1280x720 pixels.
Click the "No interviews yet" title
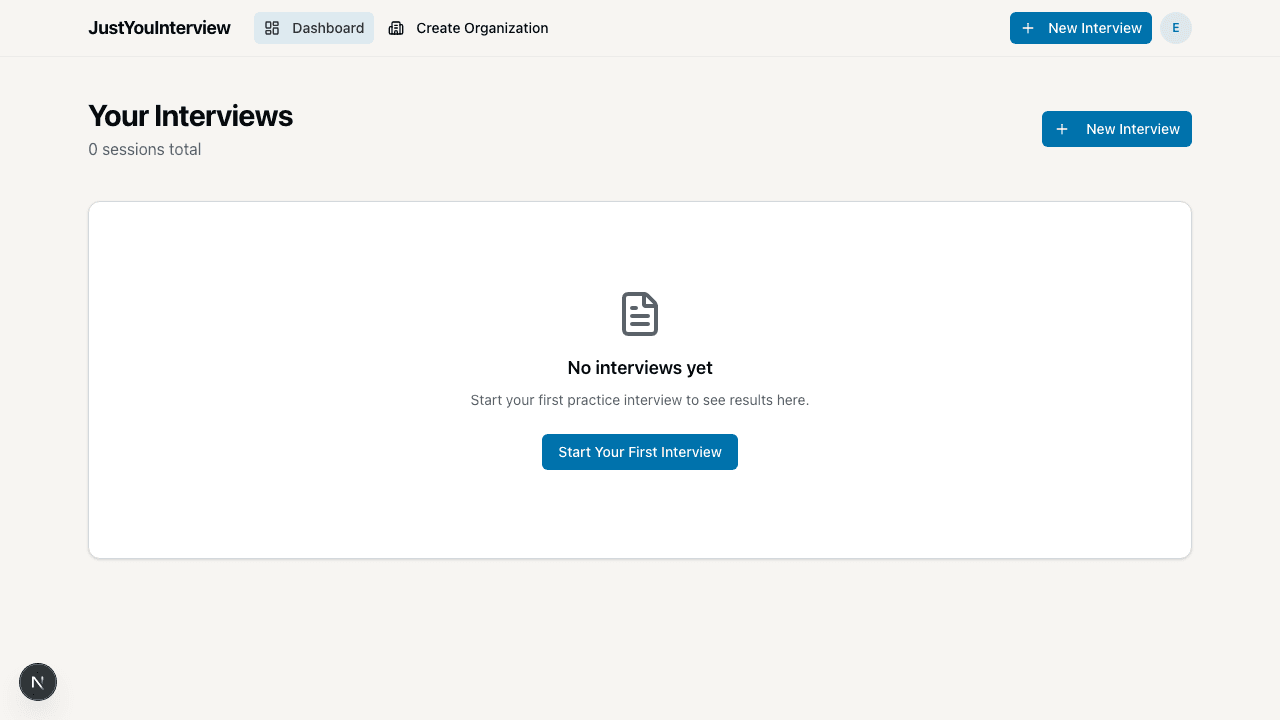(640, 368)
